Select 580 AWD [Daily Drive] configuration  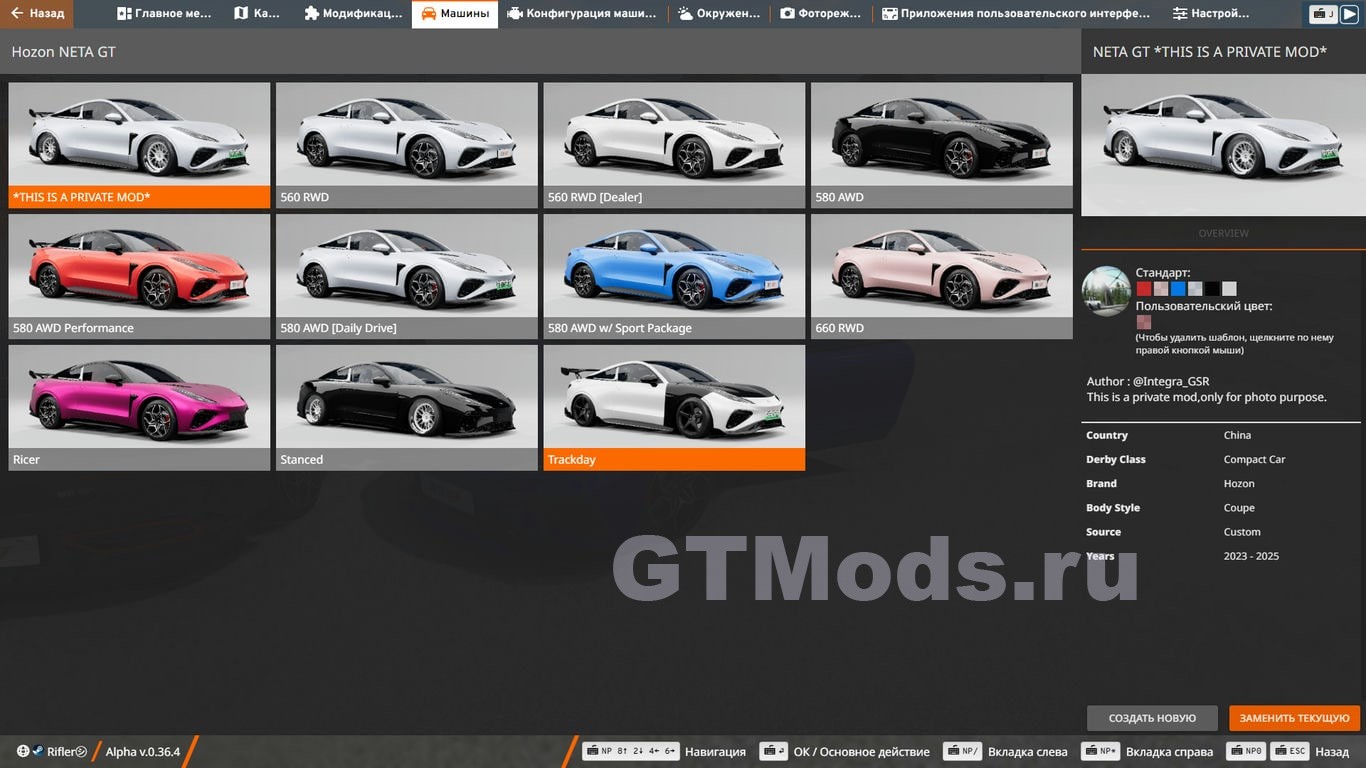point(406,276)
